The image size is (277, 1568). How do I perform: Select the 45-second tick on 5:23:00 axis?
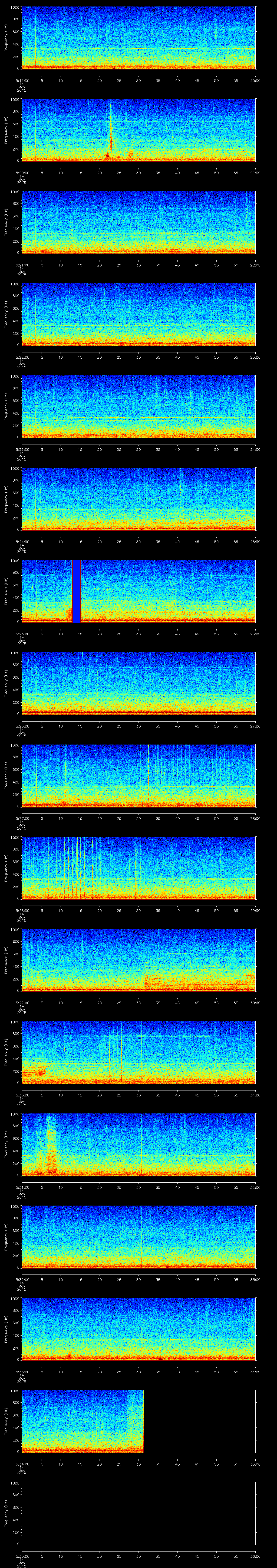(x=197, y=449)
